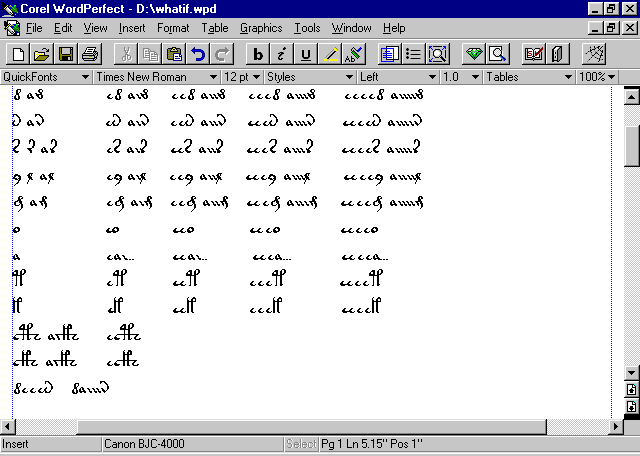Click the vertical scrollbar down arrow

[x=631, y=373]
